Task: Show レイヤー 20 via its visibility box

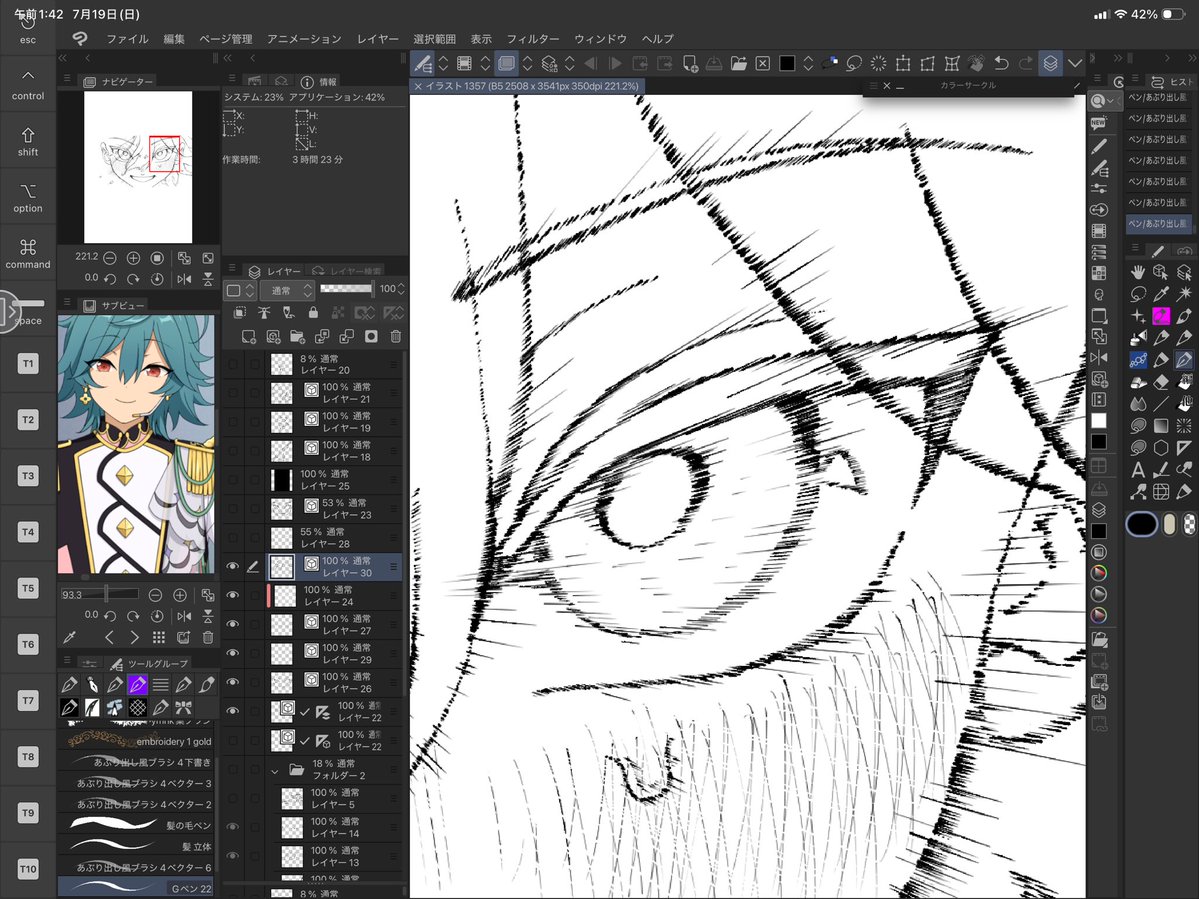Action: click(232, 365)
